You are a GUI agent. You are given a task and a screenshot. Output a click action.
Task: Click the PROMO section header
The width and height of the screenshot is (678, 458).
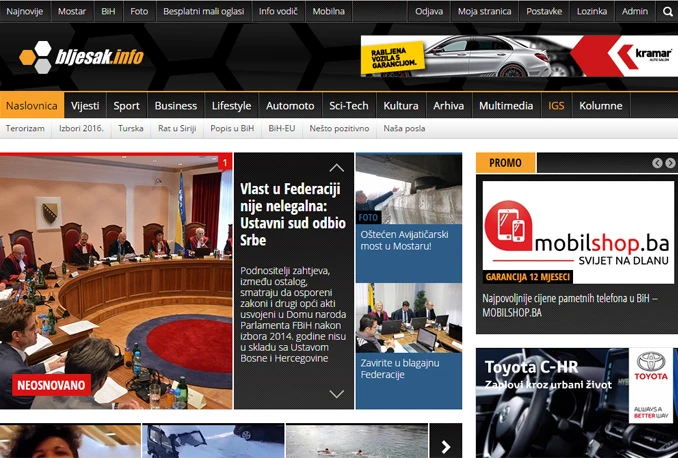pyautogui.click(x=505, y=163)
